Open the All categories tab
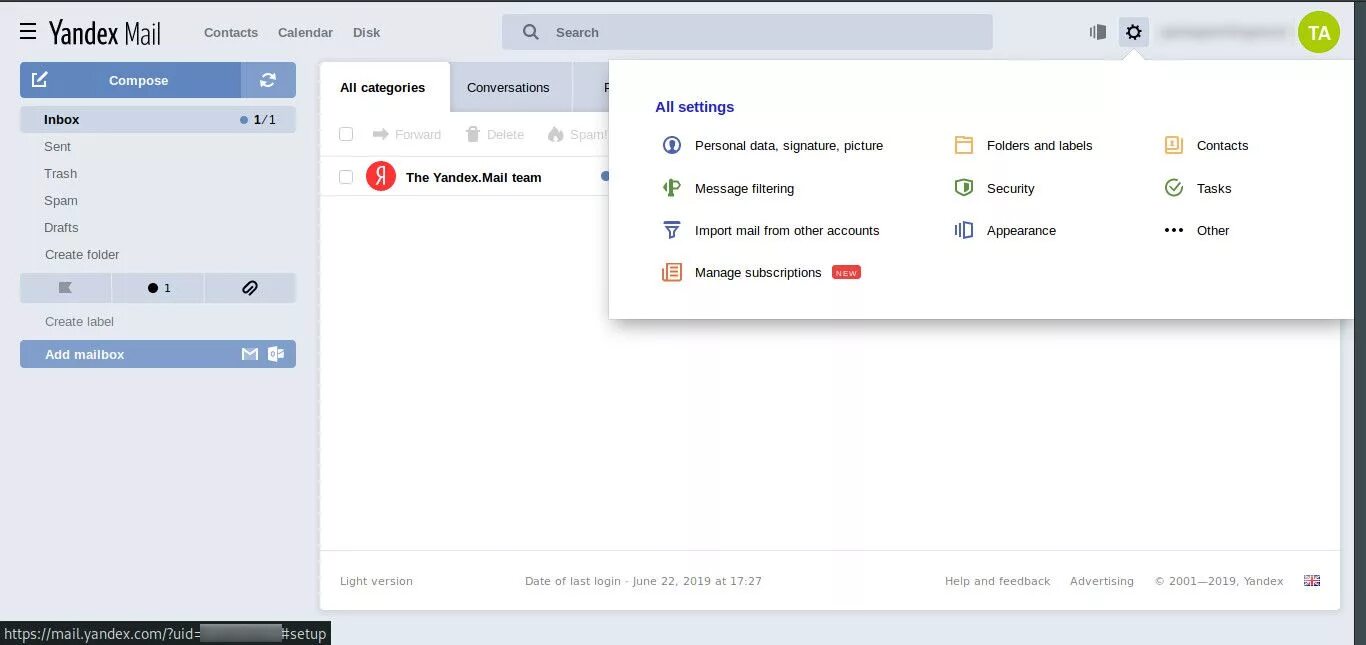 pos(383,87)
